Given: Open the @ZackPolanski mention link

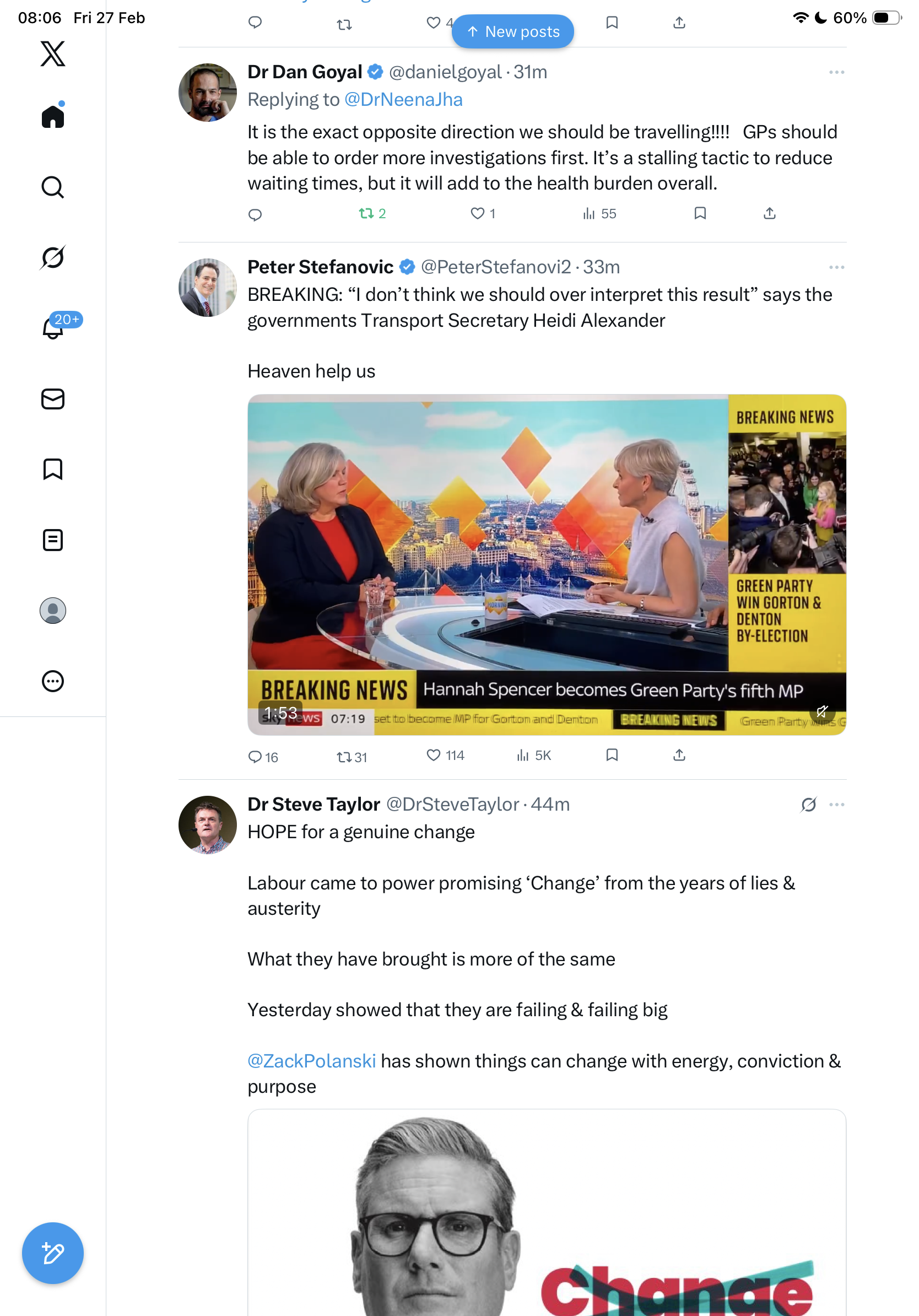Looking at the screenshot, I should point(312,1061).
